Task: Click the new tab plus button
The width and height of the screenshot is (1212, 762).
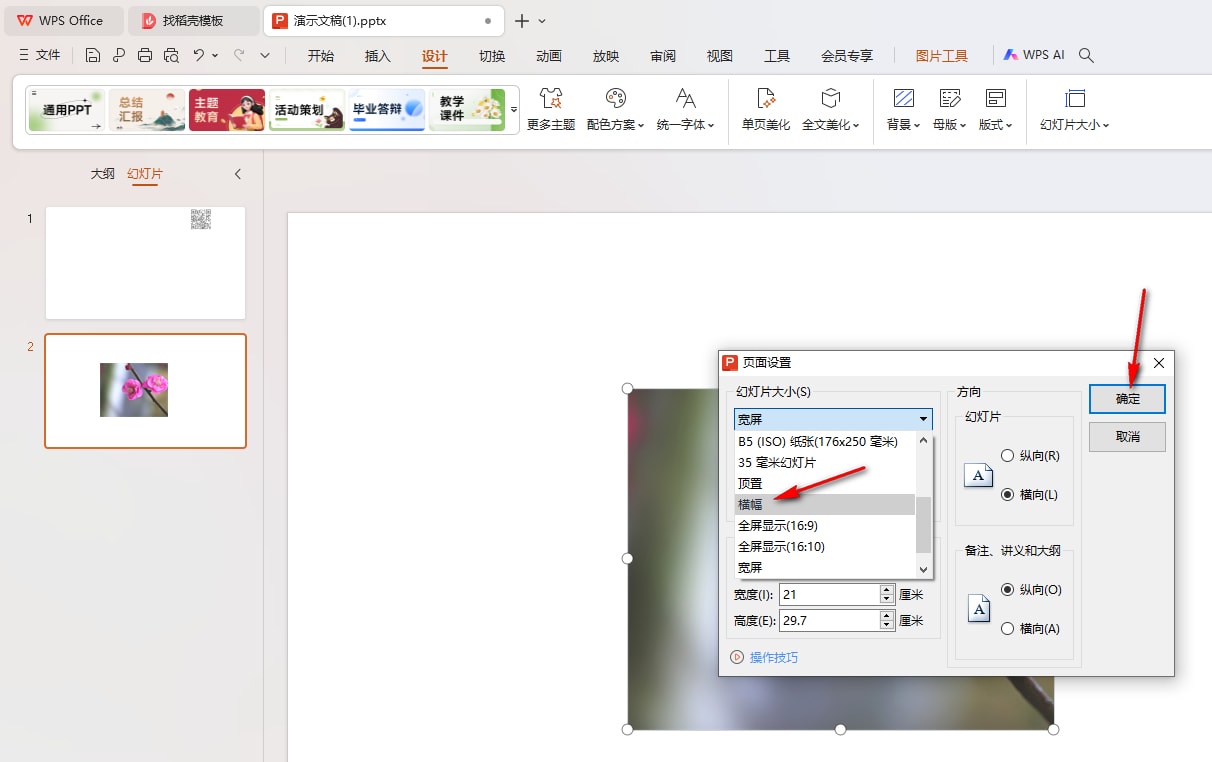Action: 521,20
